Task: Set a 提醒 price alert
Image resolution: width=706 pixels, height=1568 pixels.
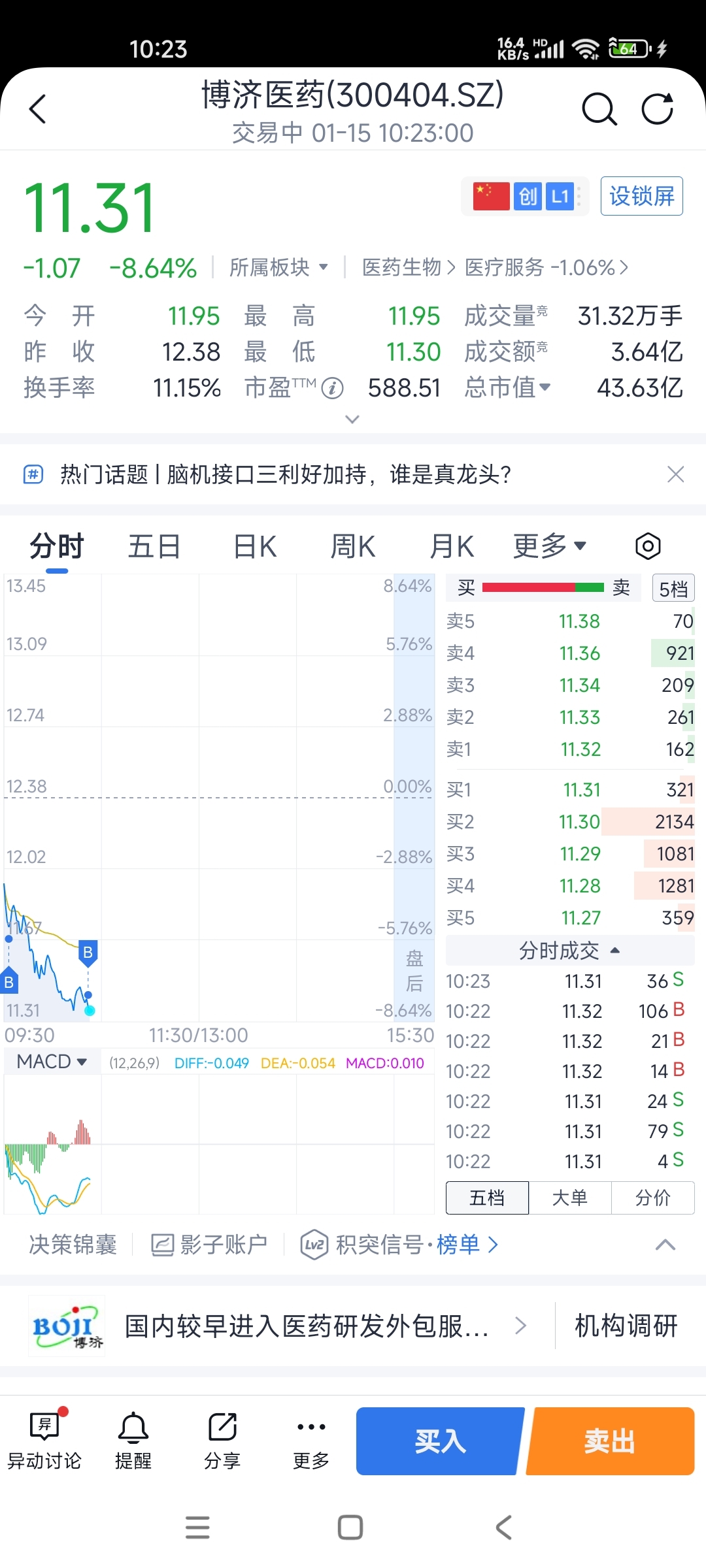Action: click(133, 1442)
